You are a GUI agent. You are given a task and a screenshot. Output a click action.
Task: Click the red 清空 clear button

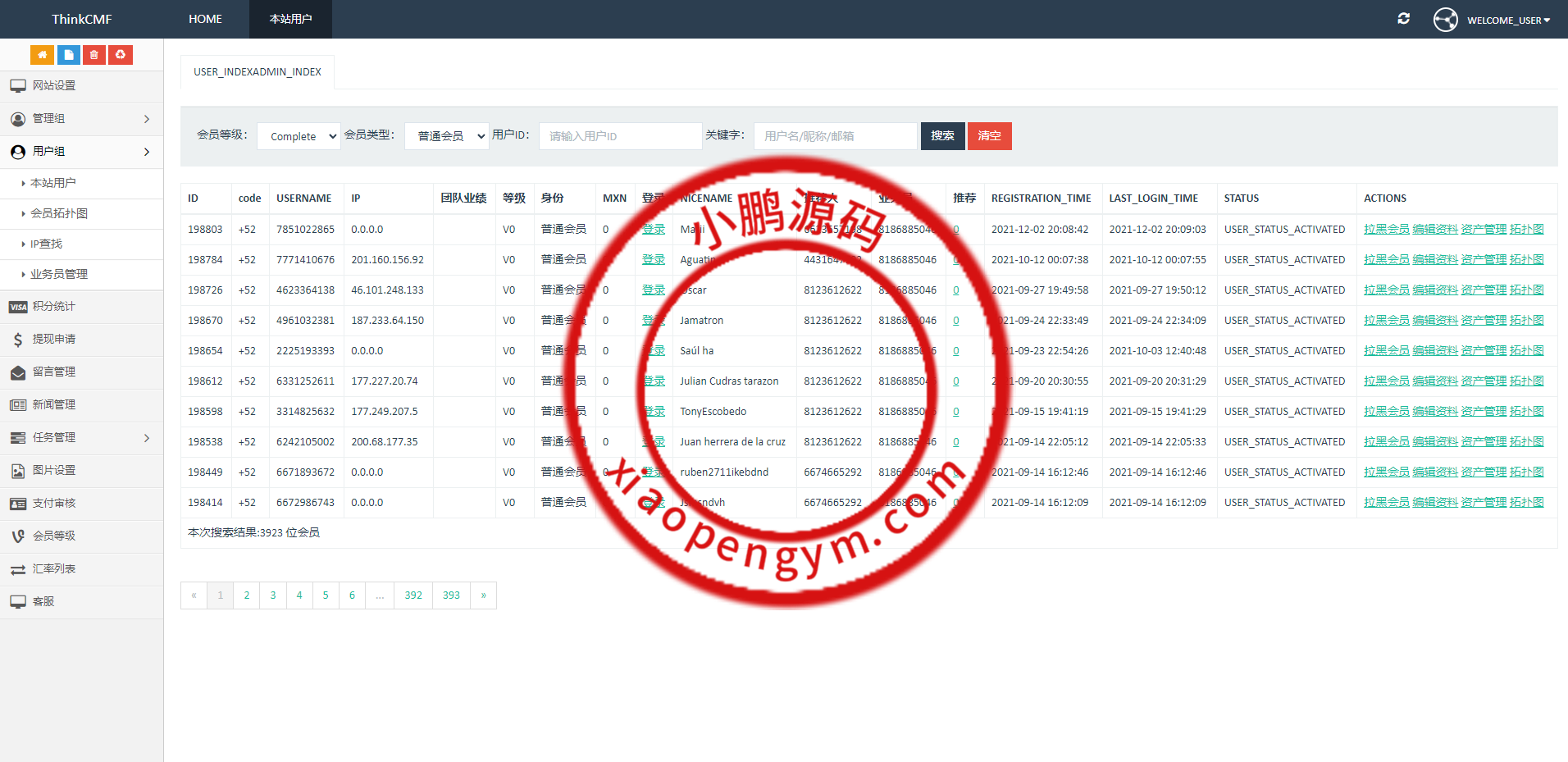tap(989, 136)
